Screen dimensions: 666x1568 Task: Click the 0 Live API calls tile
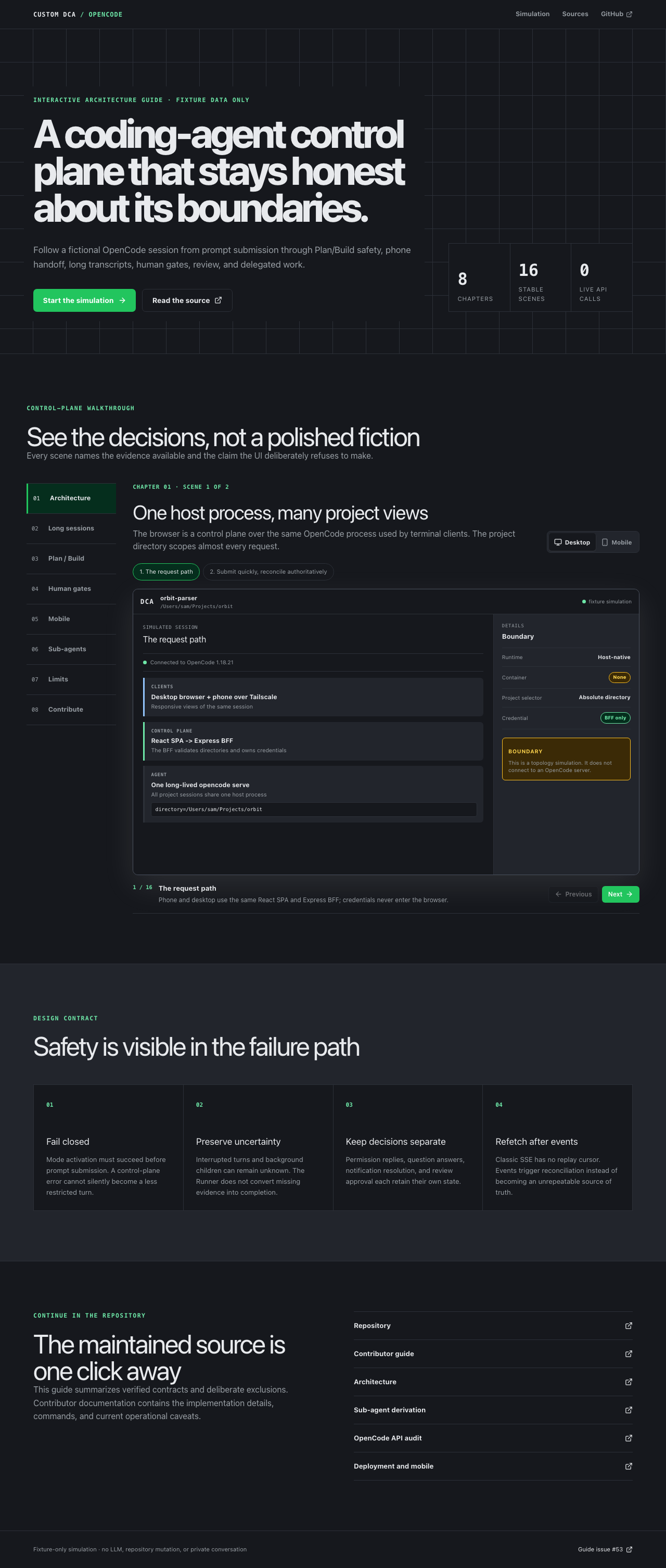click(x=601, y=277)
